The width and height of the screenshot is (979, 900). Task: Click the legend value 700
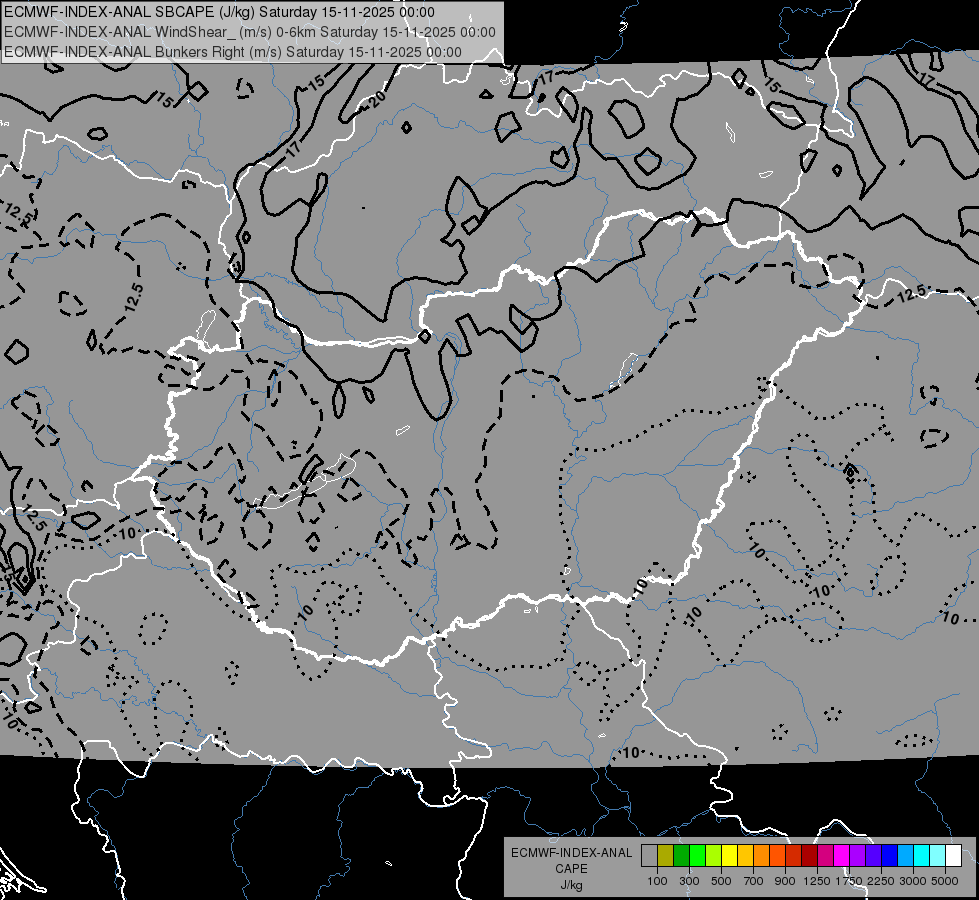point(754,881)
